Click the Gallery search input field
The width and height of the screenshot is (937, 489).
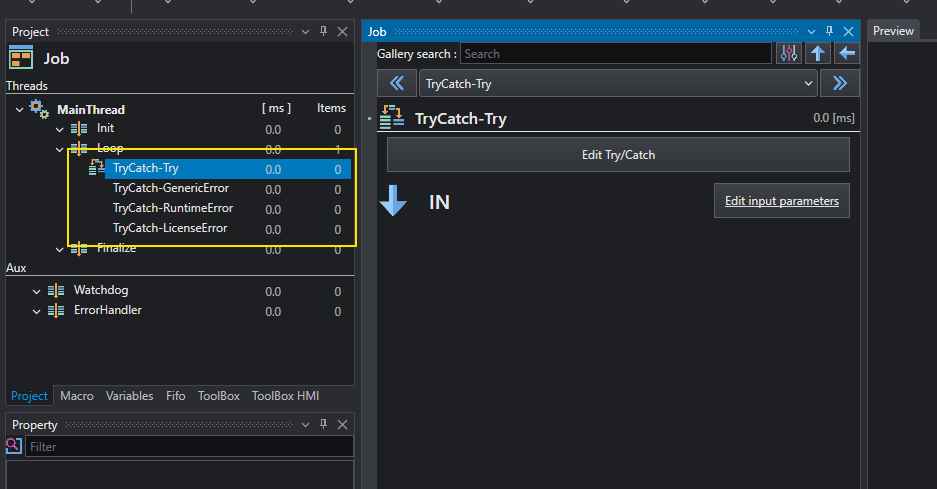click(x=616, y=54)
